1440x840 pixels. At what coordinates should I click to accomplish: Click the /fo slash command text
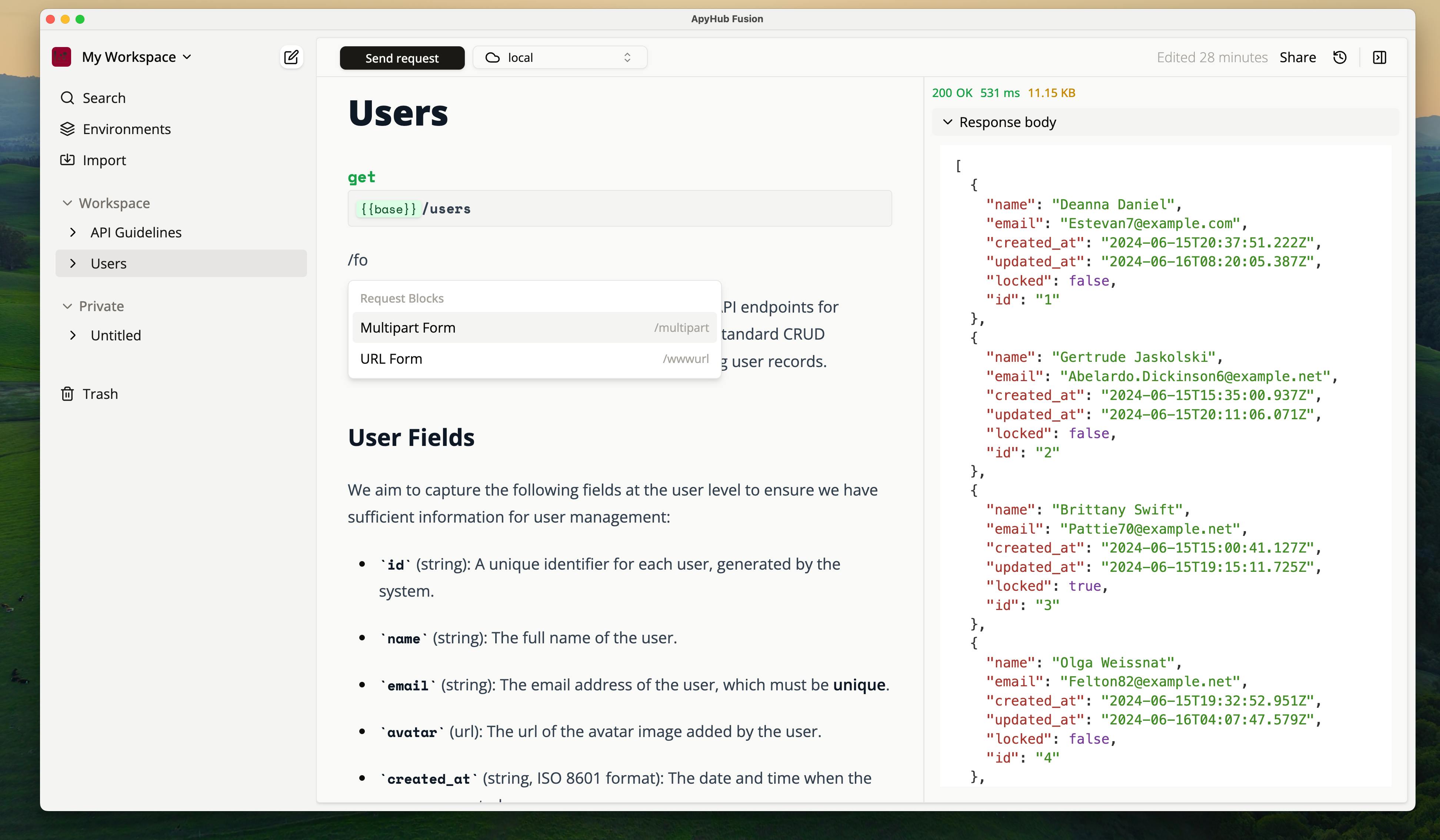[x=358, y=260]
